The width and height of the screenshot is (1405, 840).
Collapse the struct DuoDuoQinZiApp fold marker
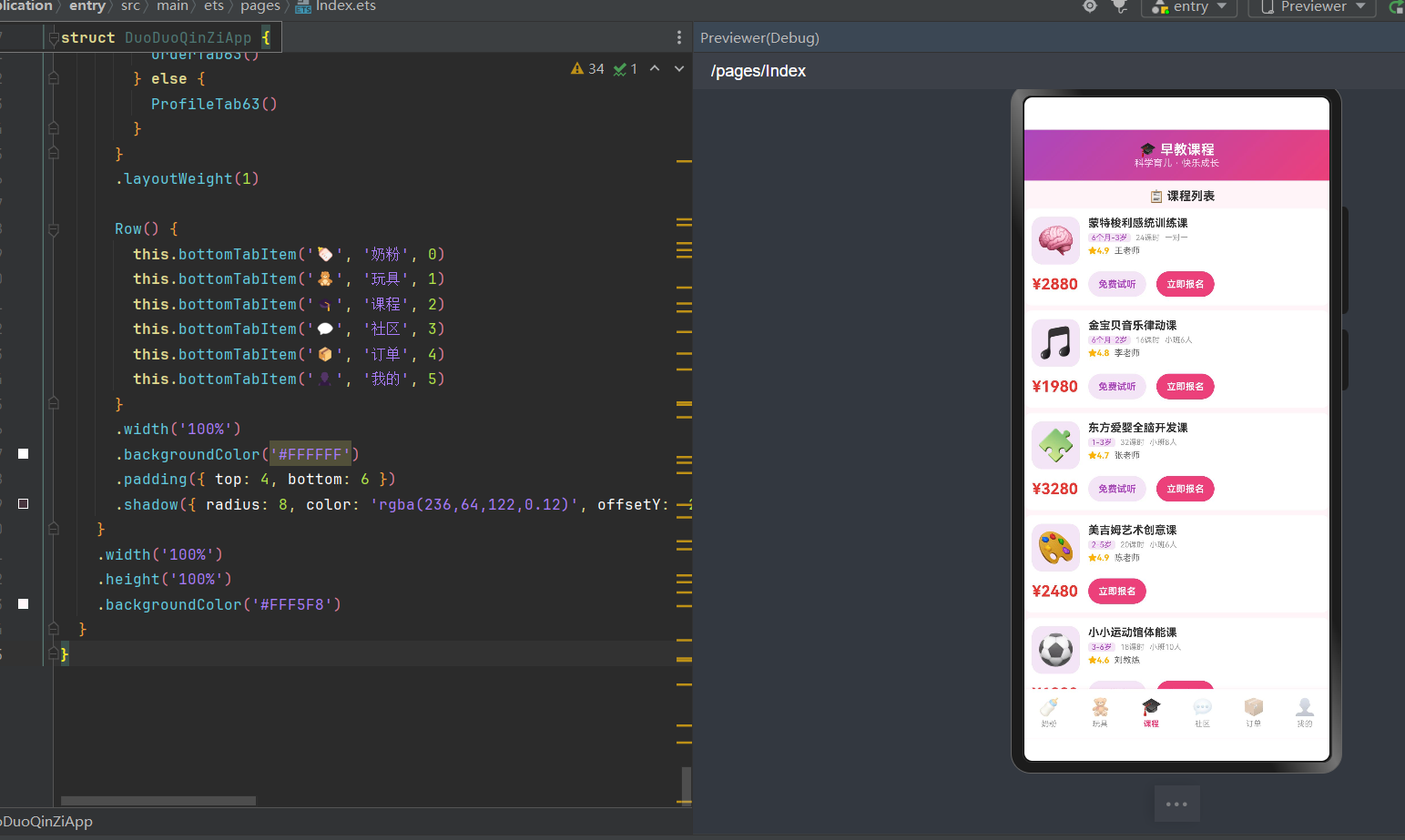click(54, 38)
